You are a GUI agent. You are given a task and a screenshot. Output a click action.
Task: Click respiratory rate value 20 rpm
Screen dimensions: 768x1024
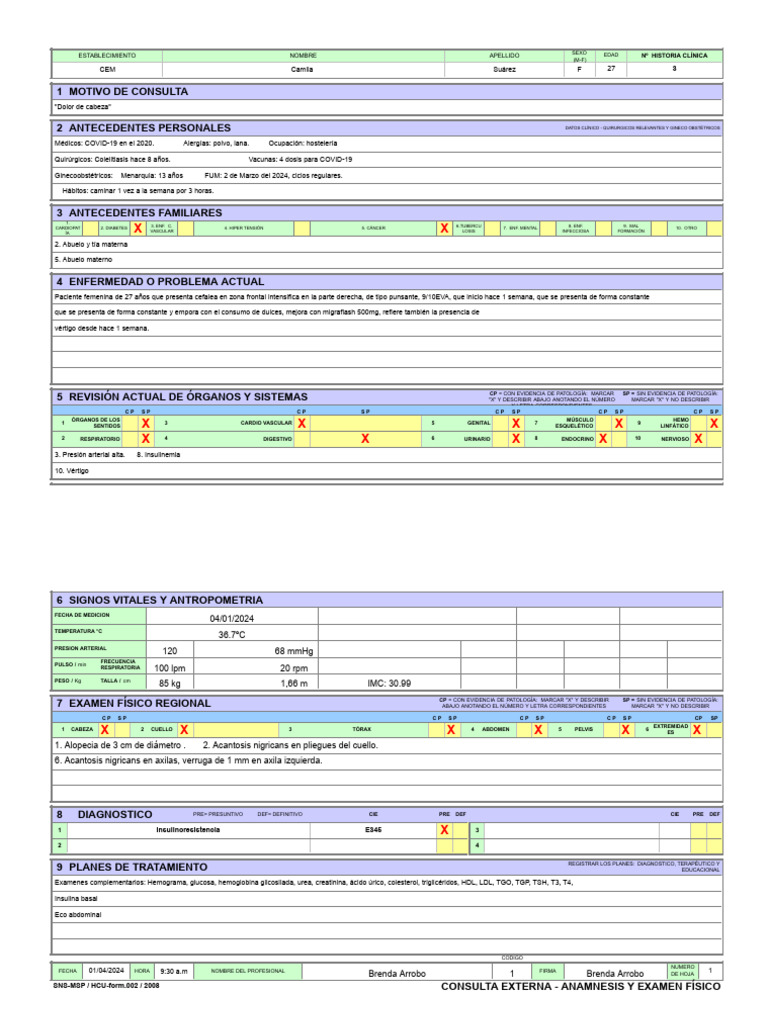point(294,668)
